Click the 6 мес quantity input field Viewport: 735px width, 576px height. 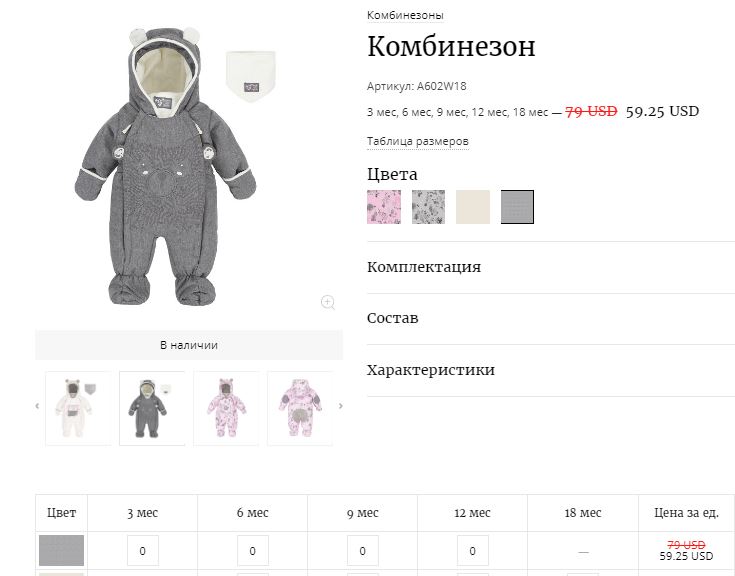252,550
